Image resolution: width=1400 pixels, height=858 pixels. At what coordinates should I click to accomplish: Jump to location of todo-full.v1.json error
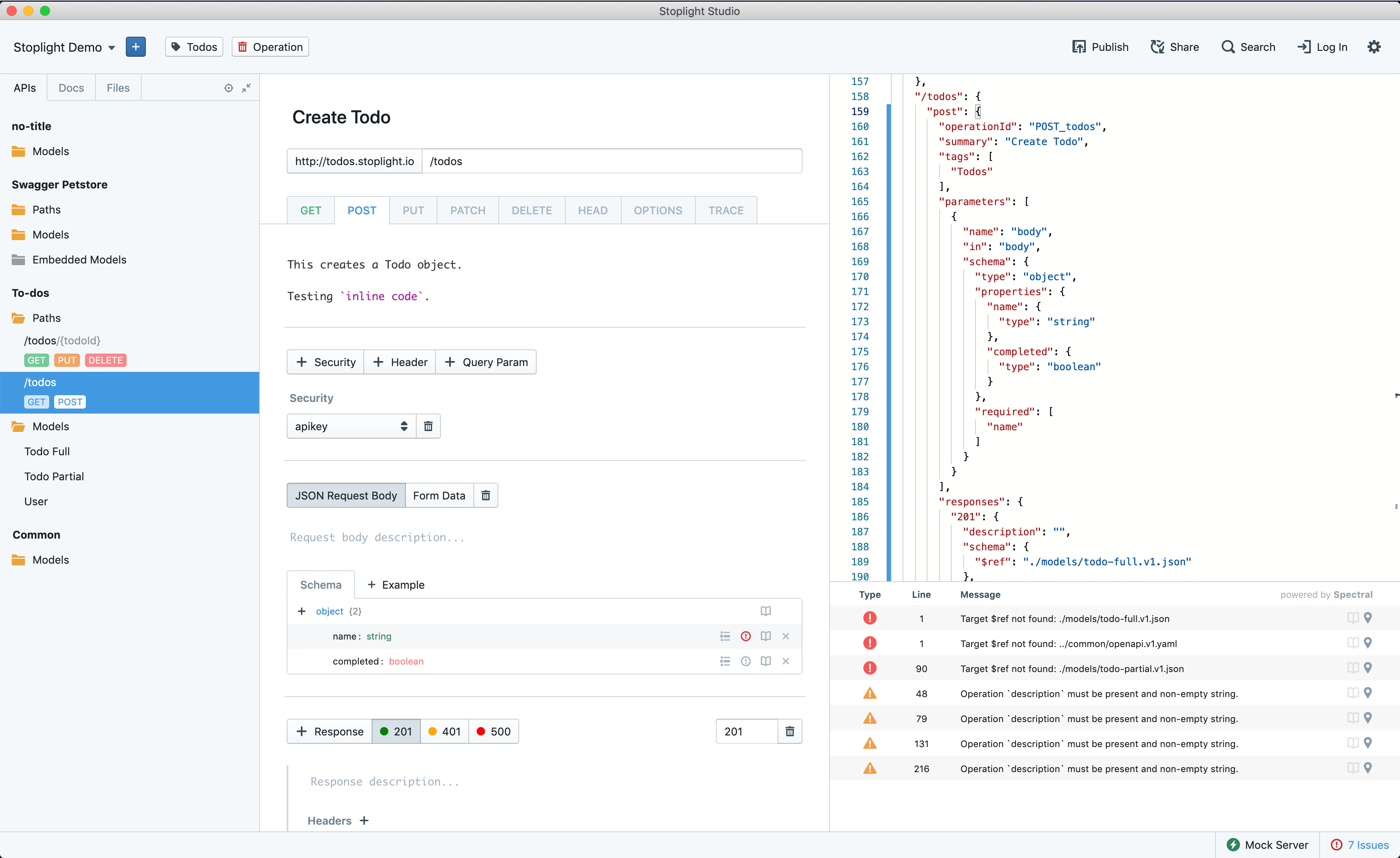[x=1367, y=618]
